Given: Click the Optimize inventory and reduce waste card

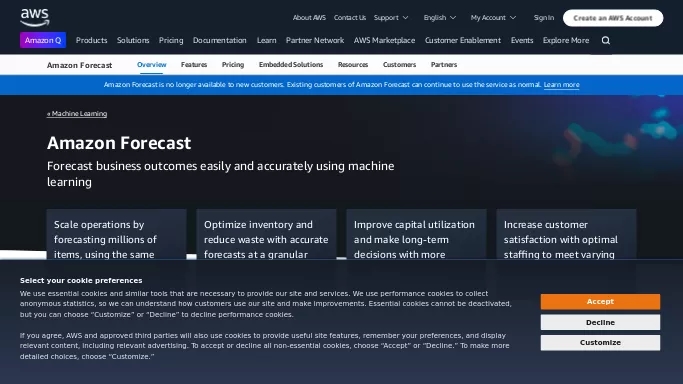Looking at the screenshot, I should (266, 234).
